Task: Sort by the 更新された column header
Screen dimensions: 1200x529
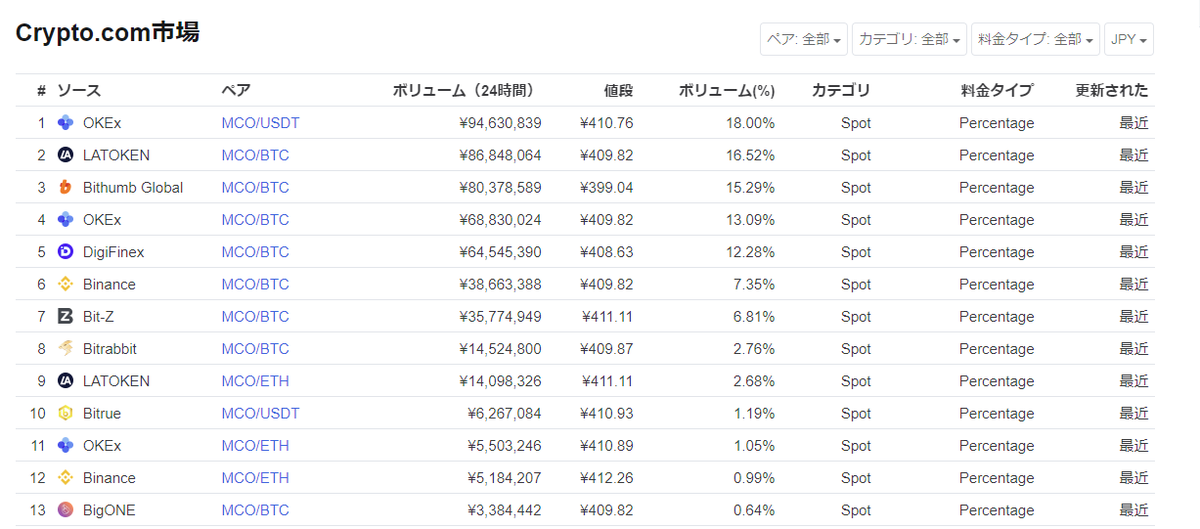Action: (1112, 90)
